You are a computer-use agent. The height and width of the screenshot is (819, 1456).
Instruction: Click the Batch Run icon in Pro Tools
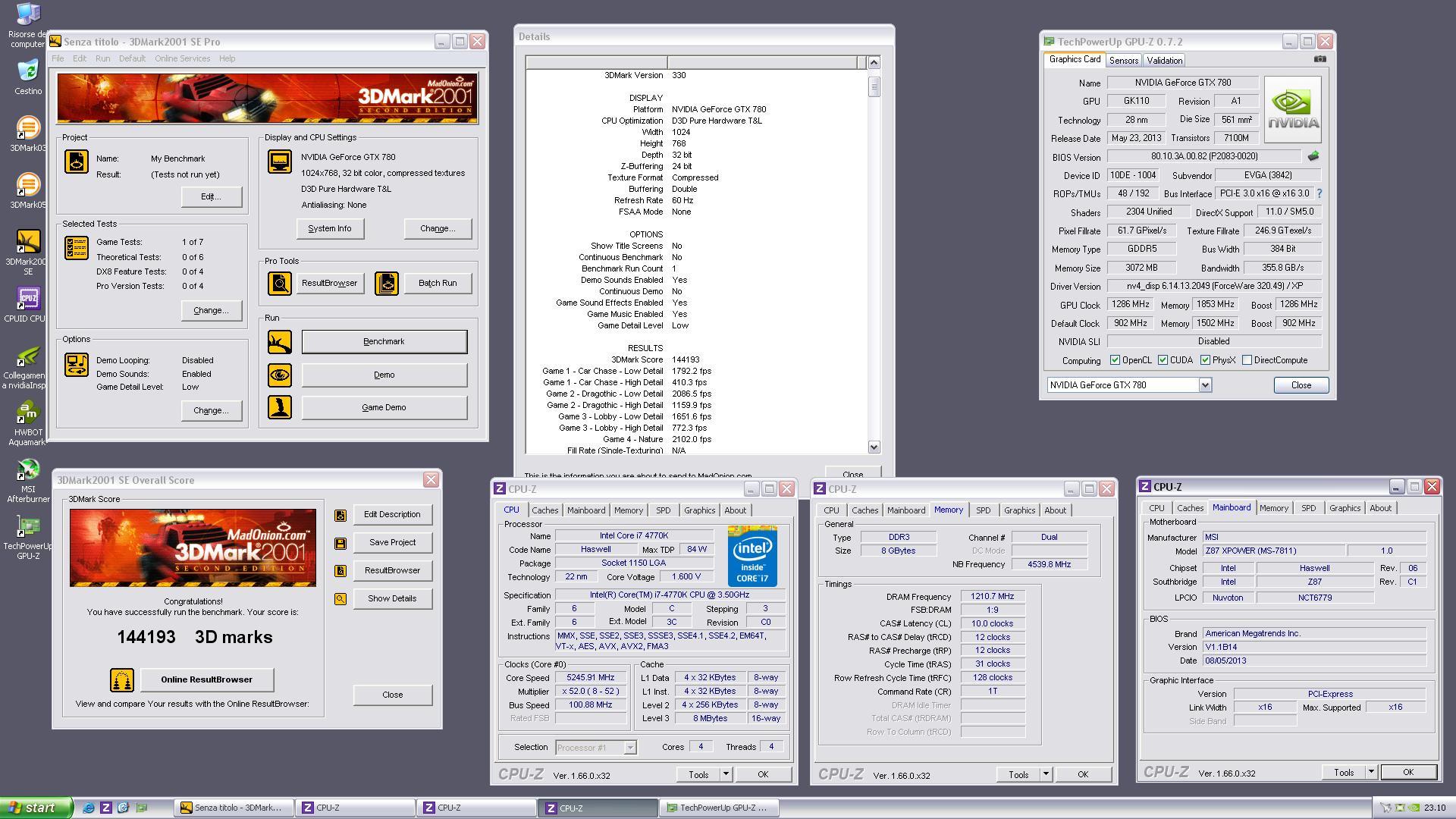(x=387, y=283)
